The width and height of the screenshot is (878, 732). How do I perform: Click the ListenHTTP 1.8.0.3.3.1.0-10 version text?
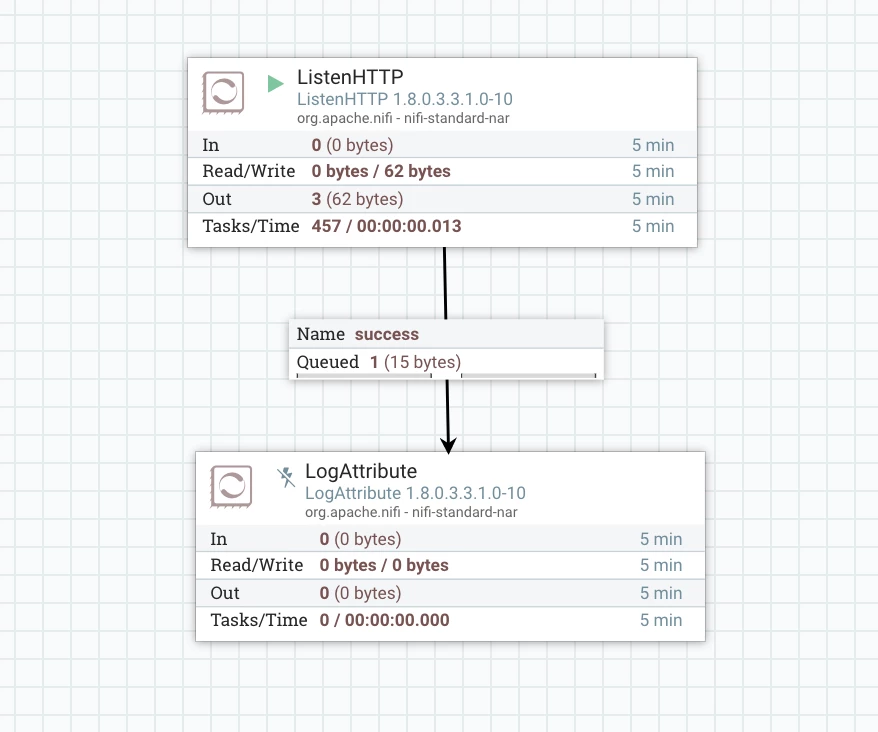405,99
